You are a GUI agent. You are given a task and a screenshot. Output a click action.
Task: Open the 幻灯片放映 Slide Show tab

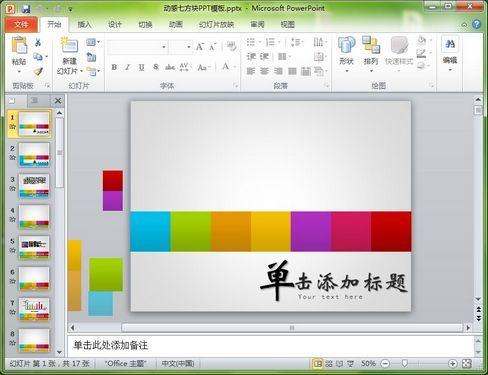216,24
